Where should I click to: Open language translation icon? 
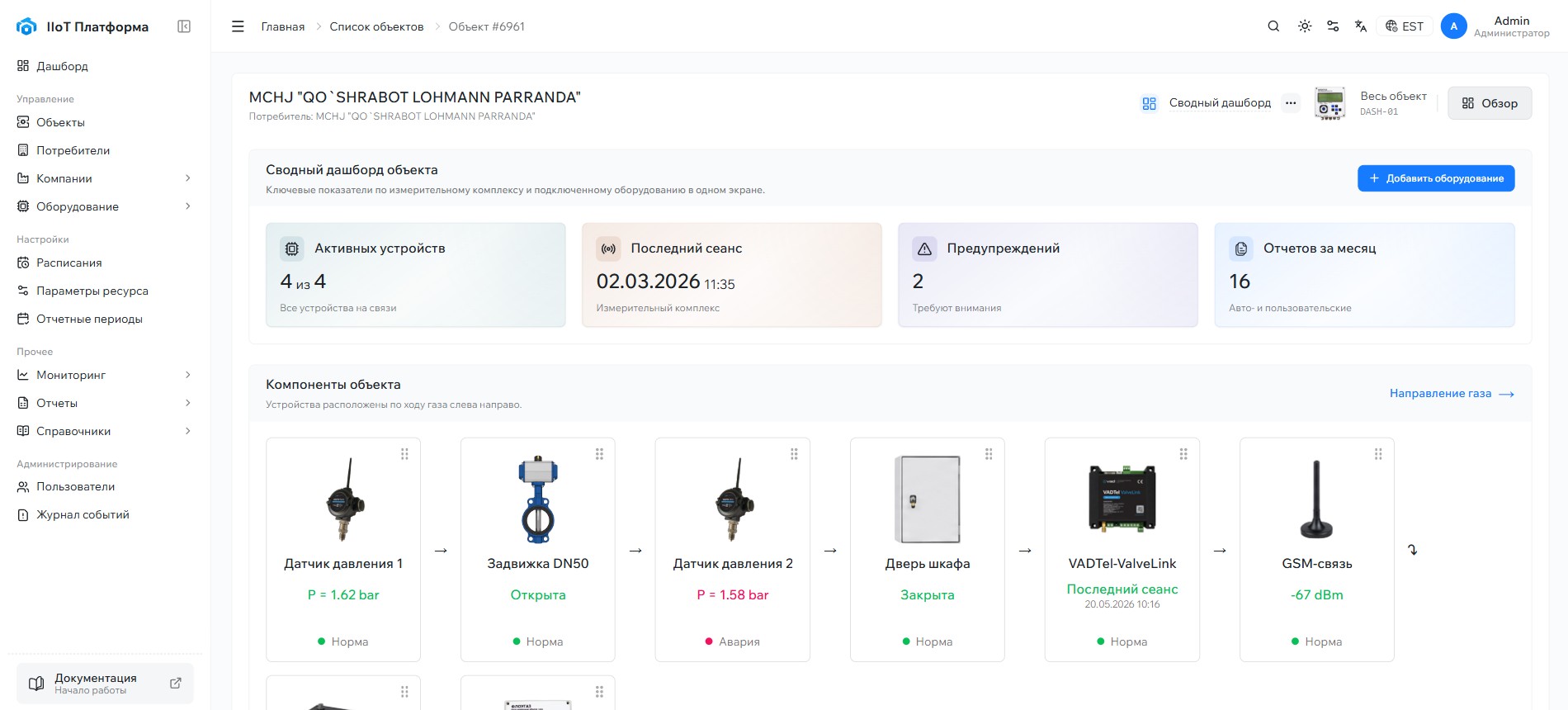pos(1361,26)
